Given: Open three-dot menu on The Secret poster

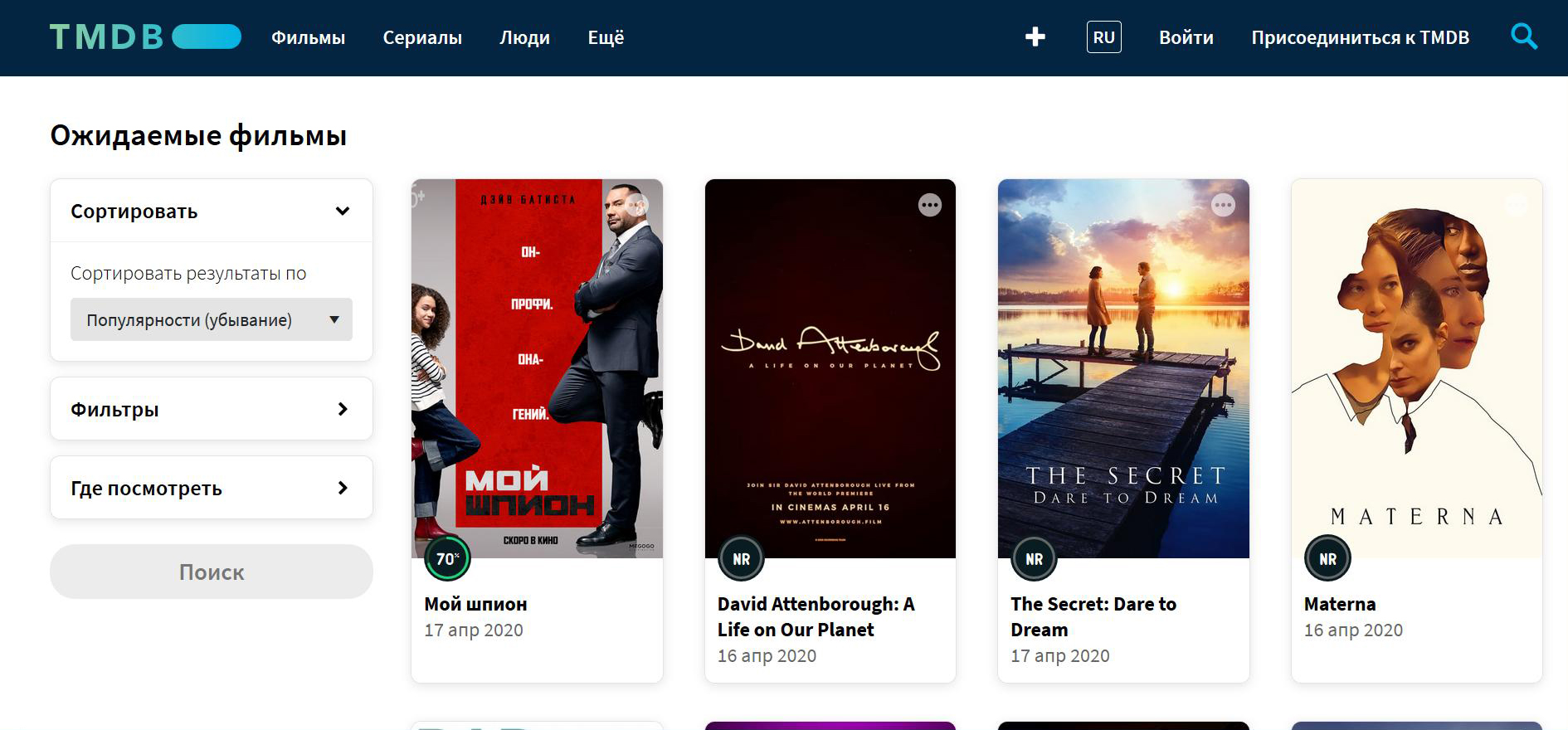Looking at the screenshot, I should [x=1223, y=205].
